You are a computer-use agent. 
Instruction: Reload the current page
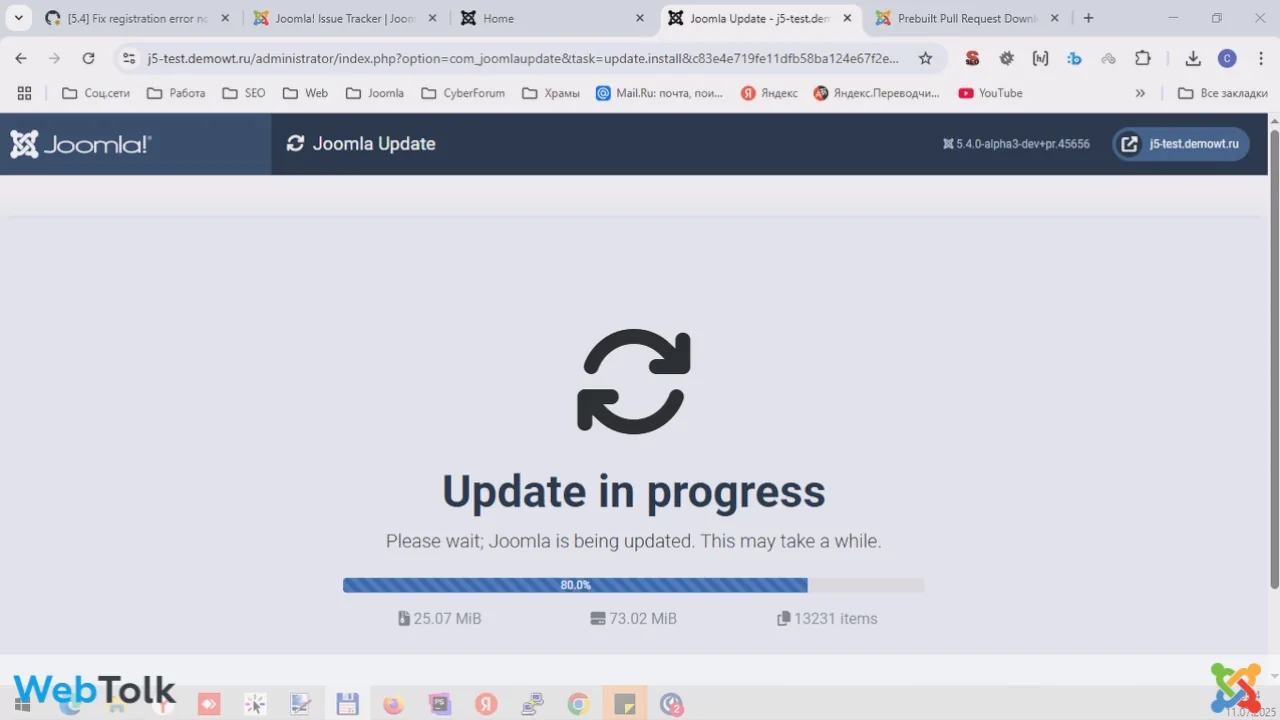coord(88,59)
